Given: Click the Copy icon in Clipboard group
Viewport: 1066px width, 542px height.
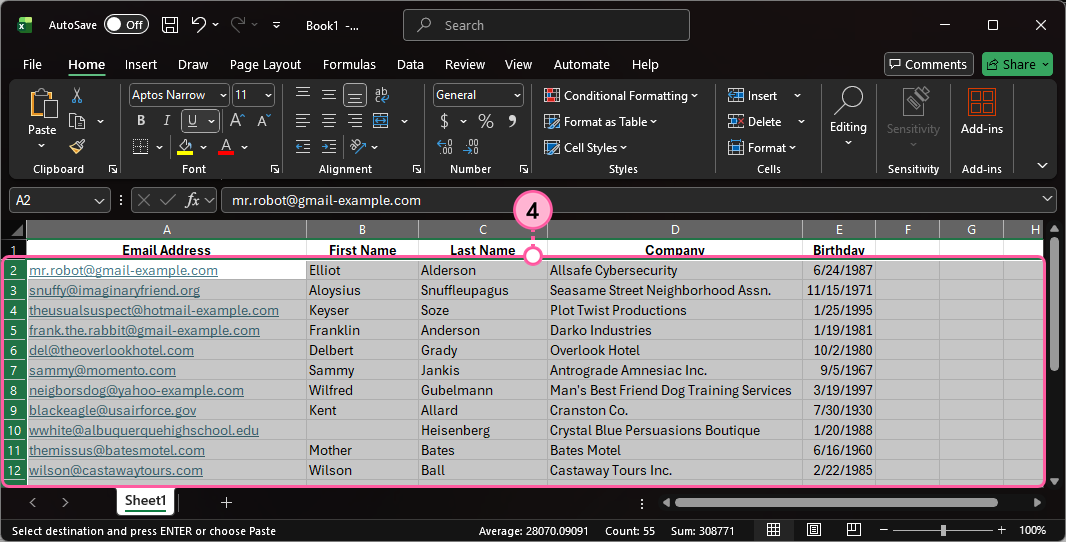Looking at the screenshot, I should tap(78, 121).
